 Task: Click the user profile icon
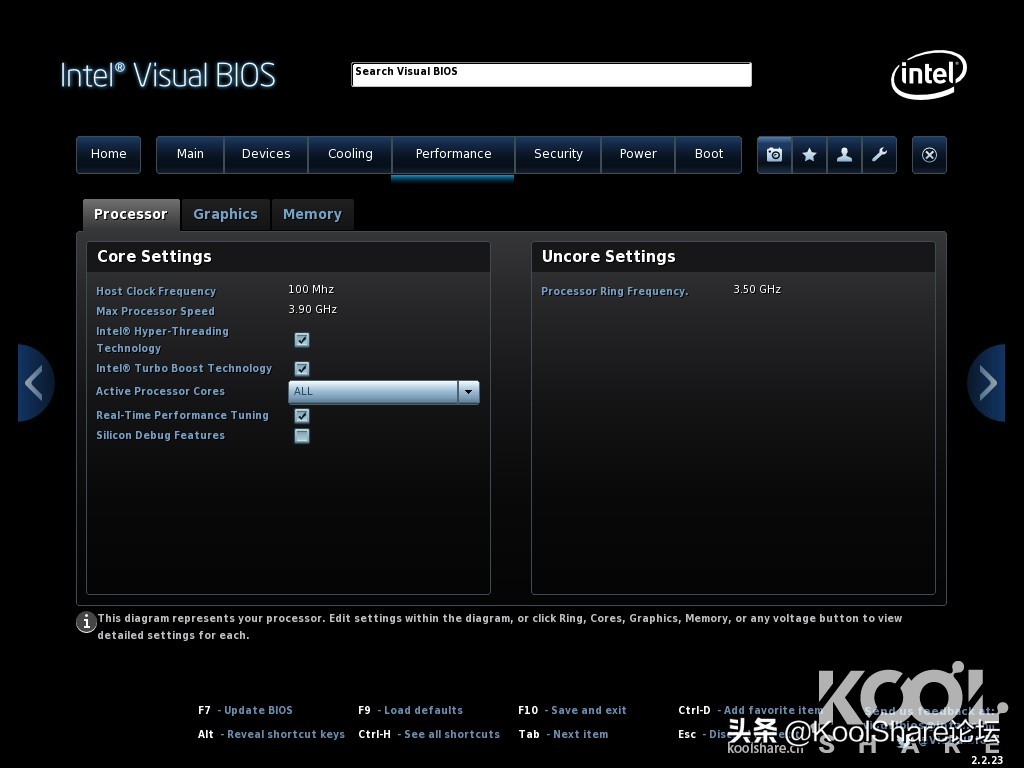[844, 155]
